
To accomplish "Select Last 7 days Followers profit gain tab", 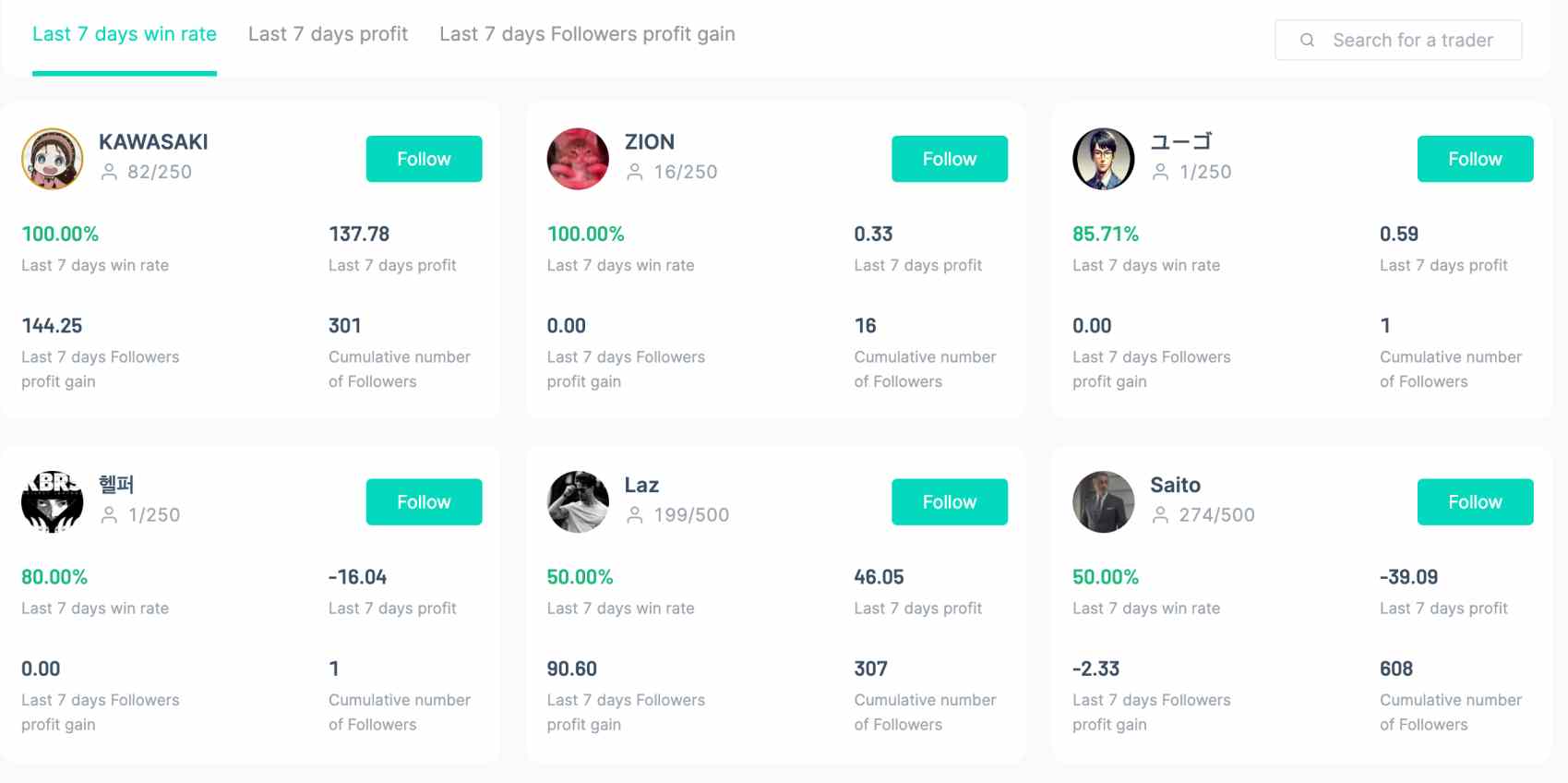I will tap(587, 34).
